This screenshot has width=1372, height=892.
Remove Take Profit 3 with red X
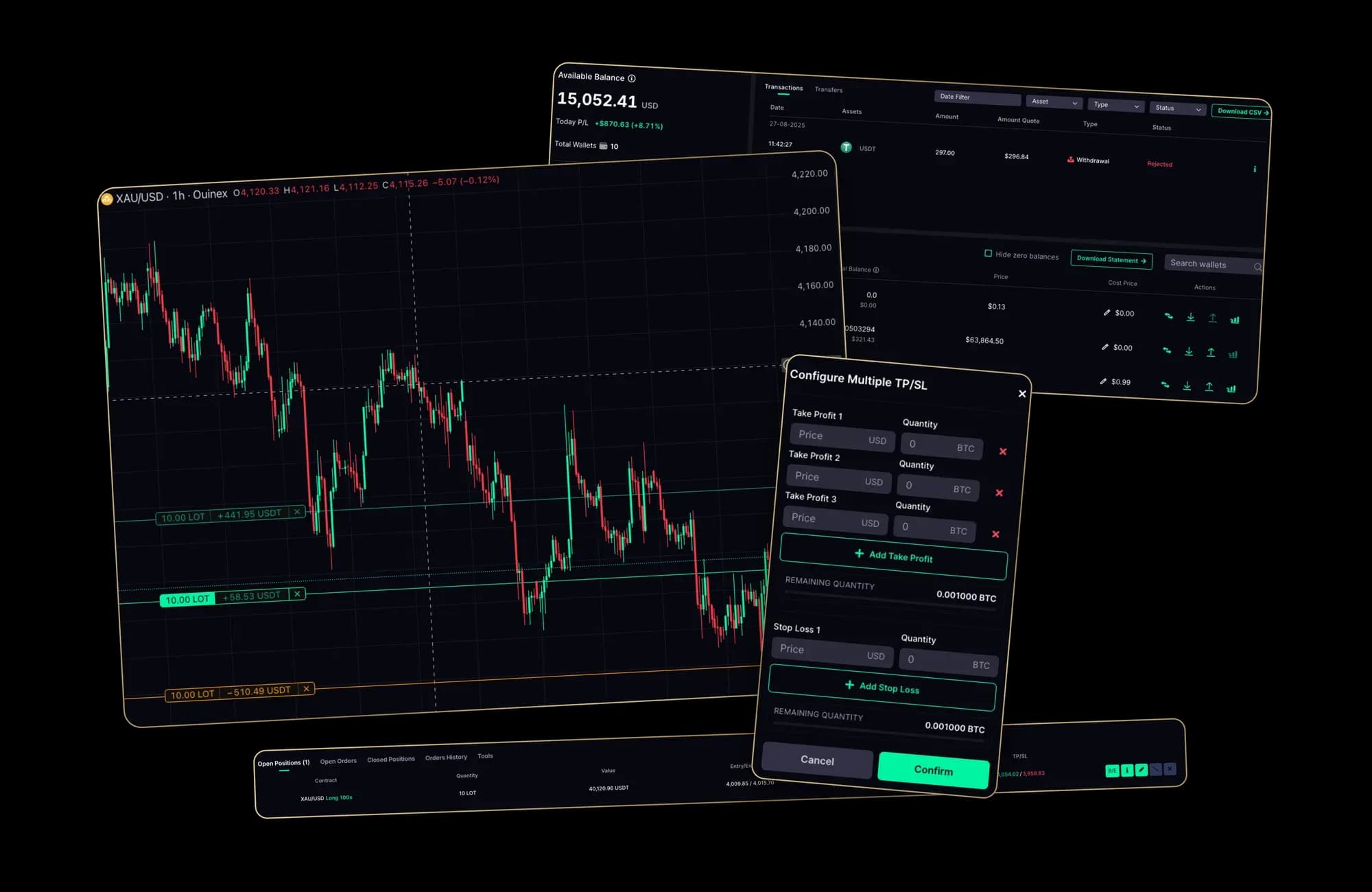click(995, 534)
